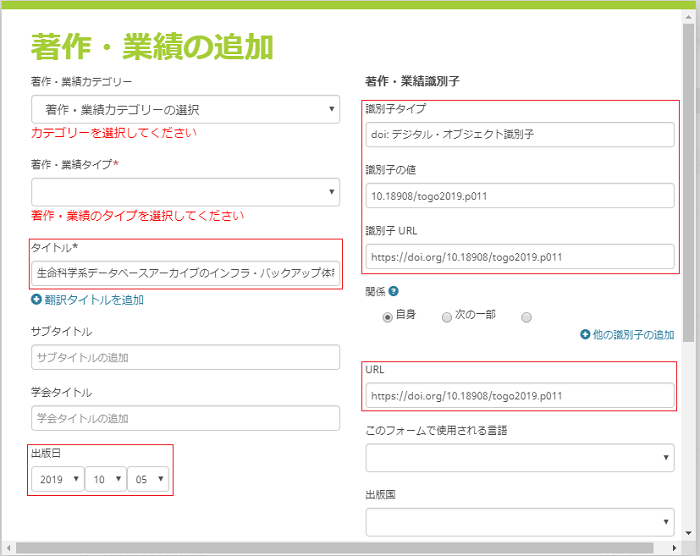The image size is (700, 556).
Task: Select the 自身 relationship radio button
Action: [387, 316]
